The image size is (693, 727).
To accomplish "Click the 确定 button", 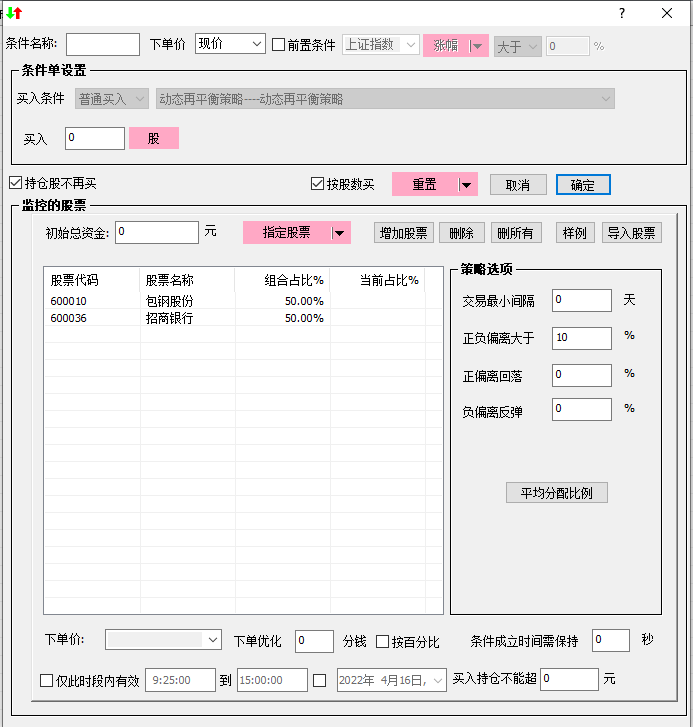I will click(583, 185).
